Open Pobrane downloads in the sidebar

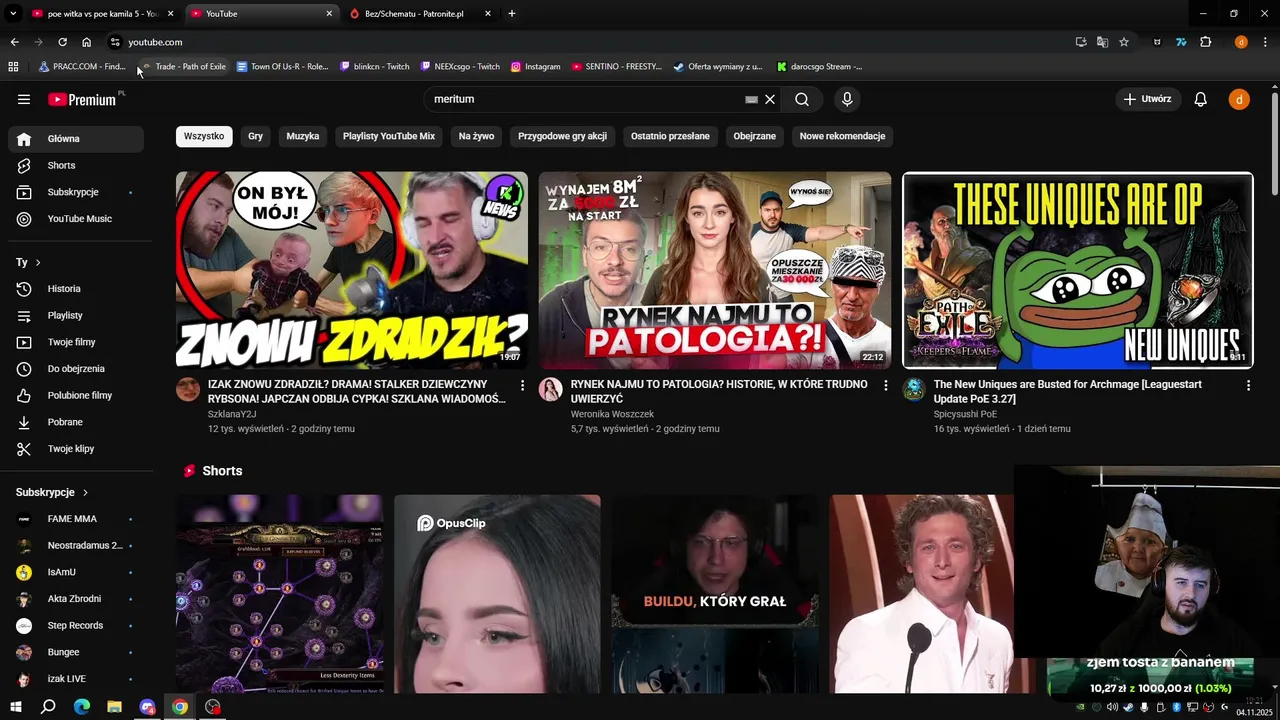click(76, 422)
